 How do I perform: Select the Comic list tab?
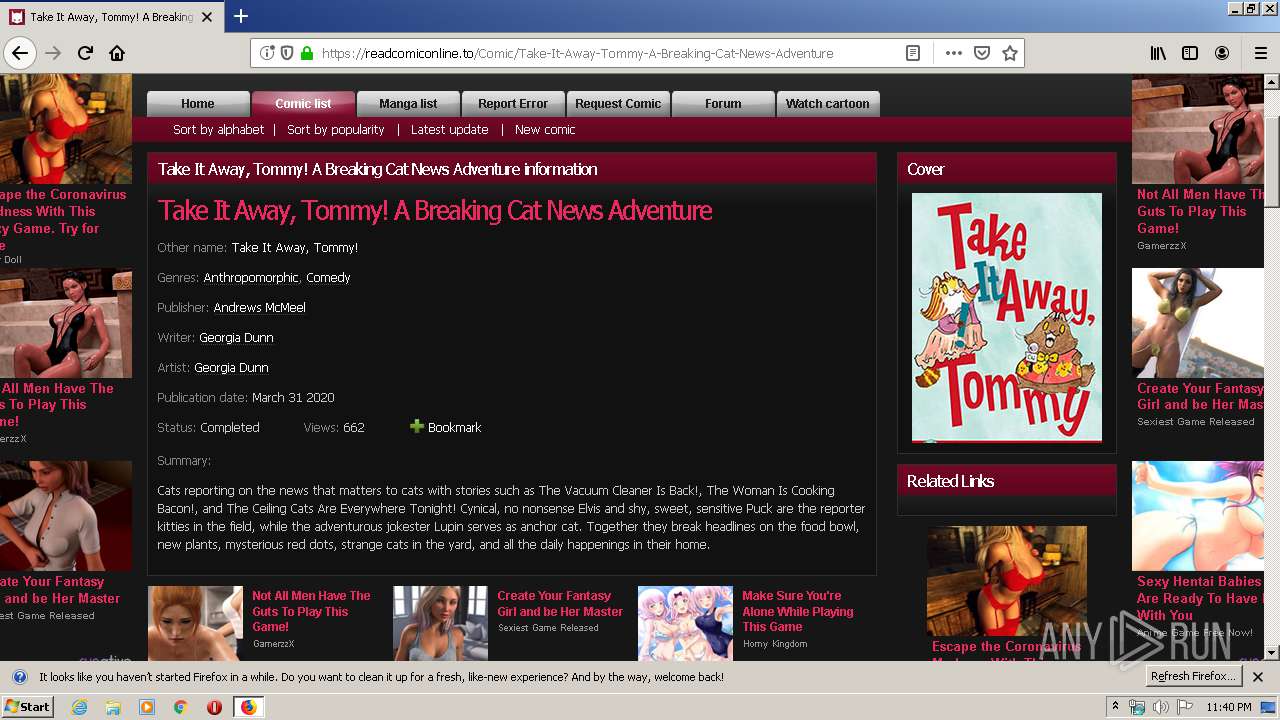coord(303,104)
